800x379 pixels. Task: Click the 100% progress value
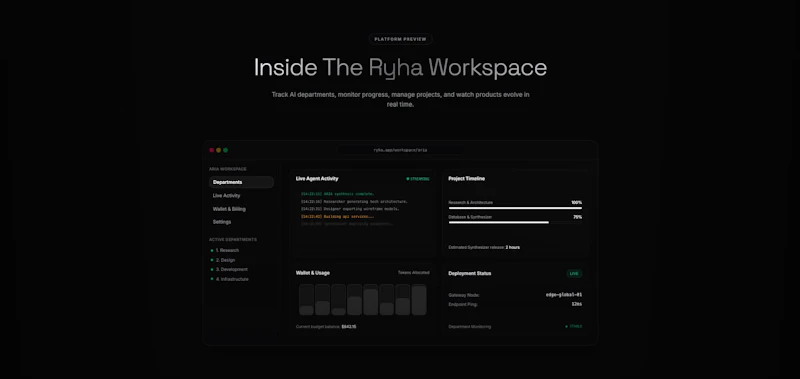click(x=577, y=203)
